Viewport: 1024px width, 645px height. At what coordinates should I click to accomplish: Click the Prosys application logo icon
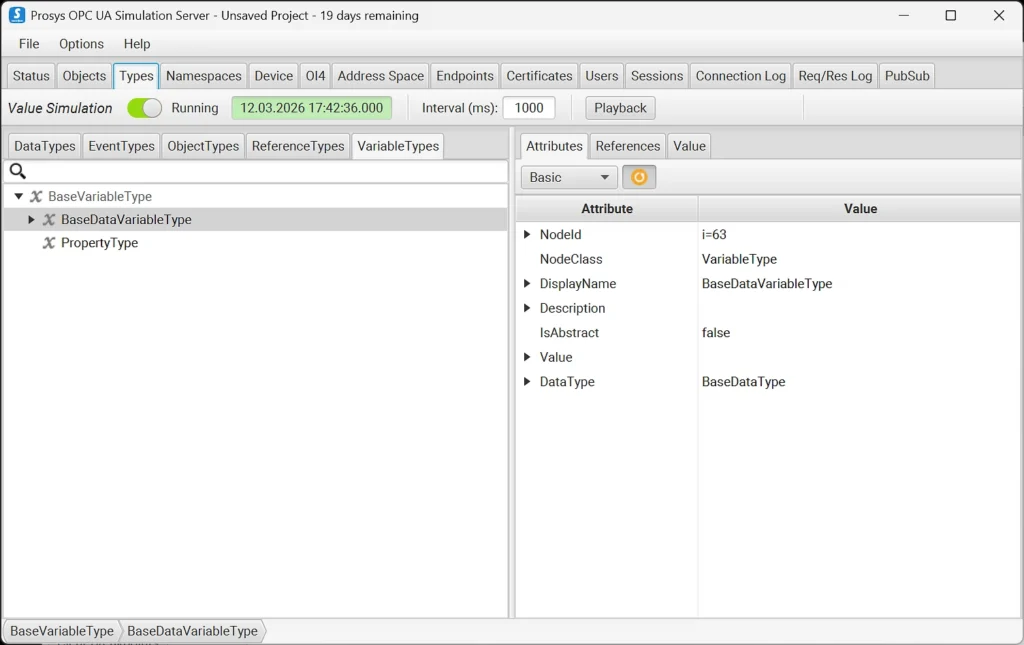click(x=17, y=15)
